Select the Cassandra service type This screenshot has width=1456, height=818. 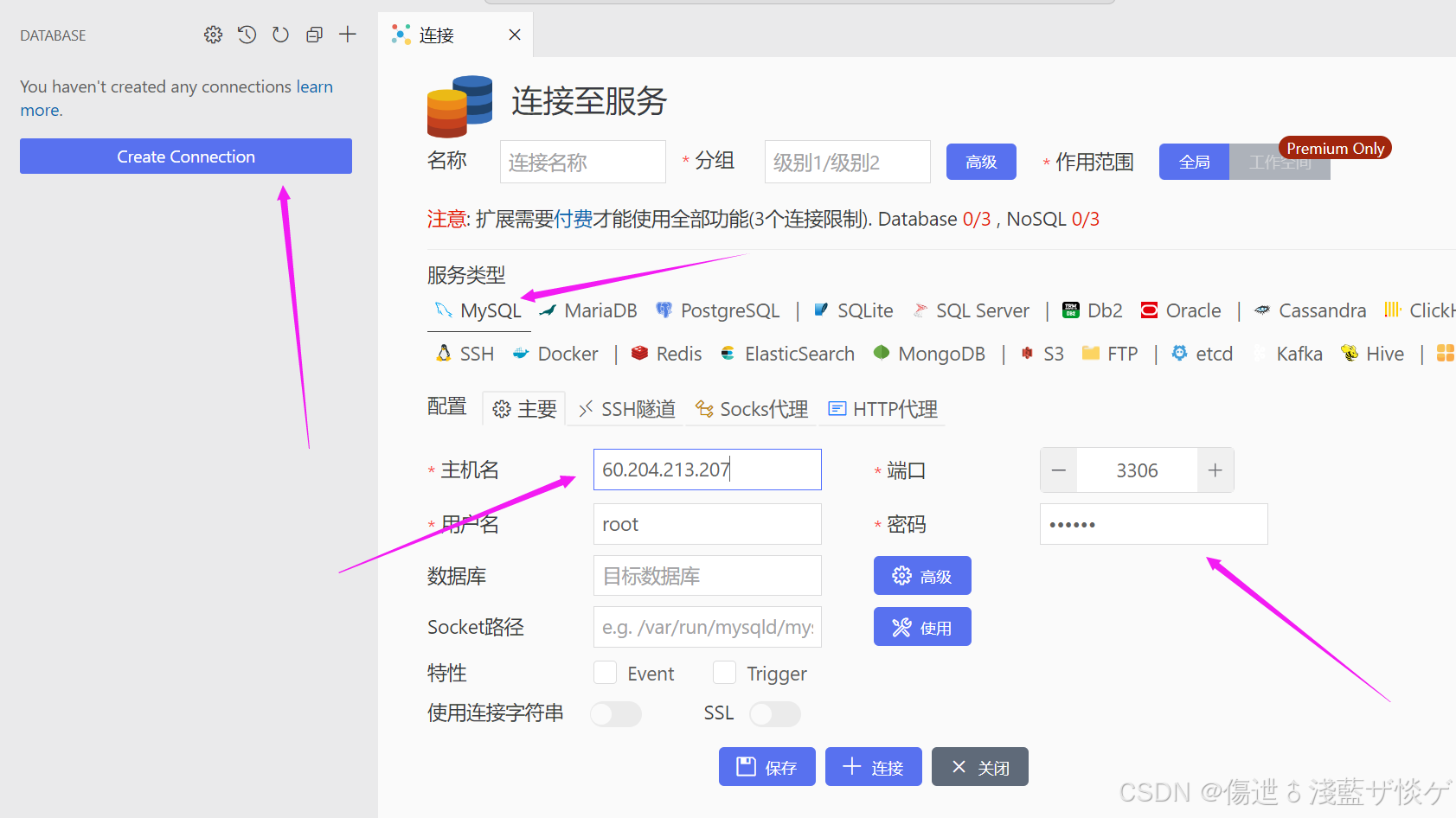pyautogui.click(x=1311, y=310)
